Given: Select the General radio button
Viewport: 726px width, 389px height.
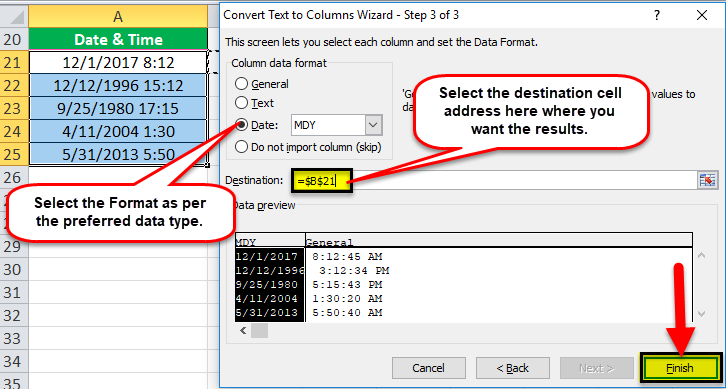Looking at the screenshot, I should pyautogui.click(x=241, y=84).
